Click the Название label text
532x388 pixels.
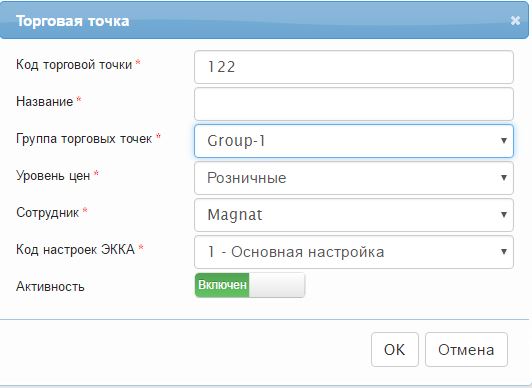(44, 101)
